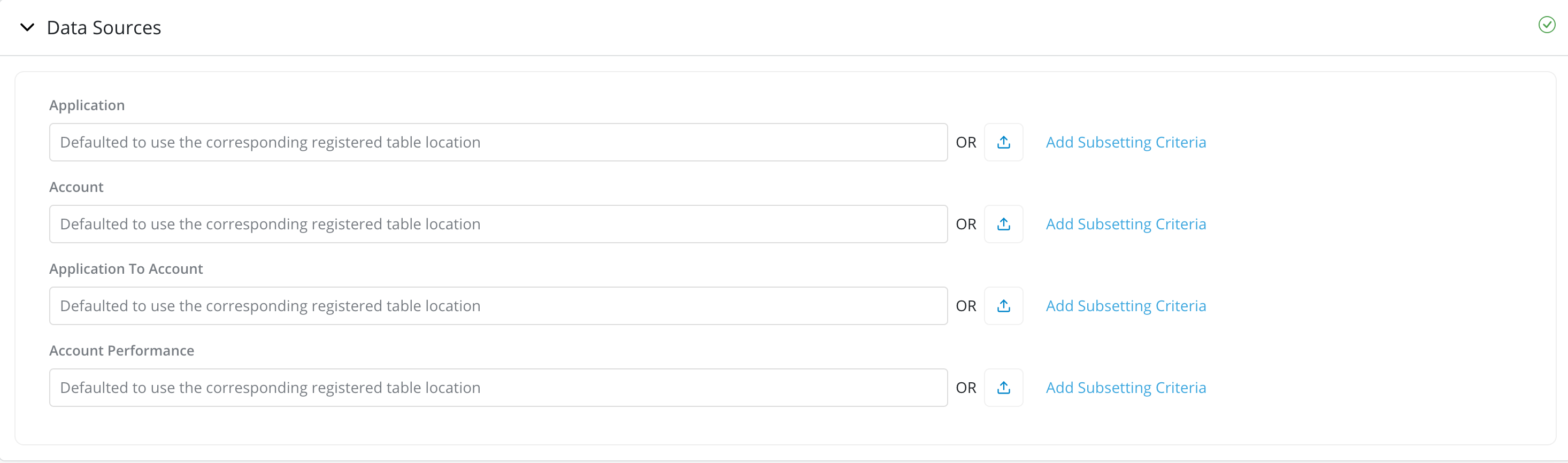The width and height of the screenshot is (1568, 463).
Task: Click the Application table location field
Action: click(x=498, y=142)
